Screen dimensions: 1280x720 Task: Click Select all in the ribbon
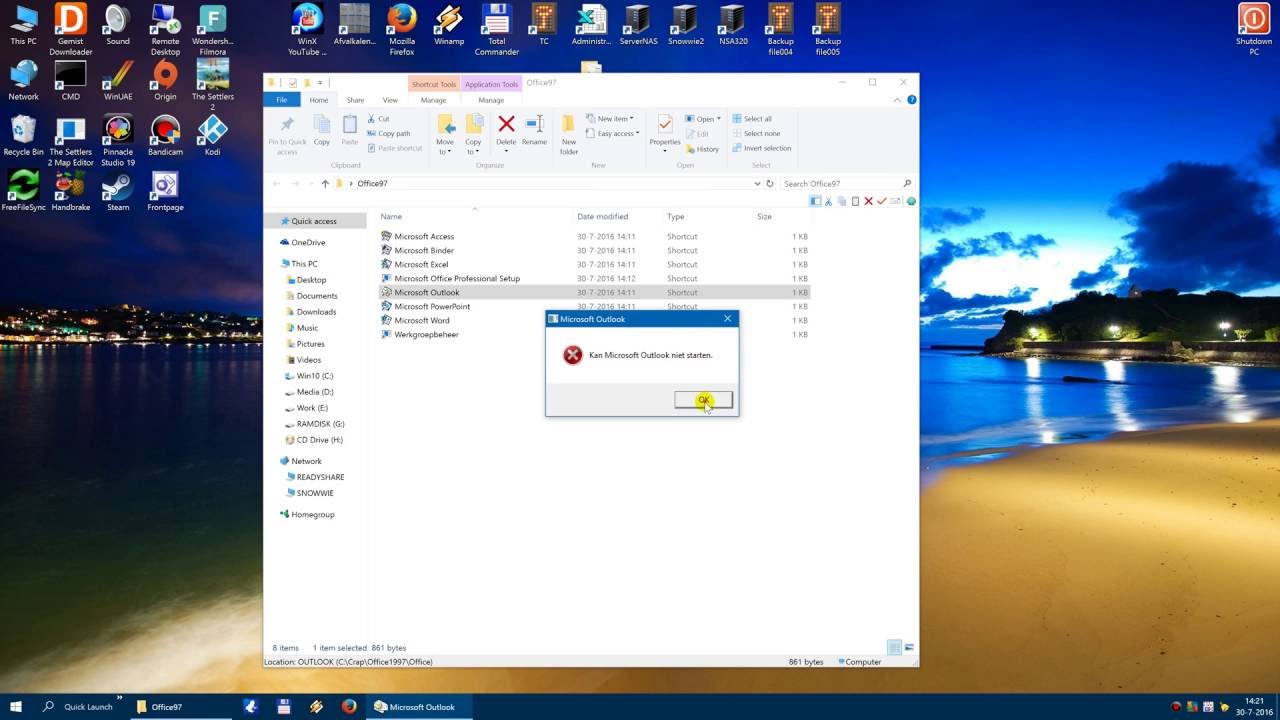click(752, 119)
